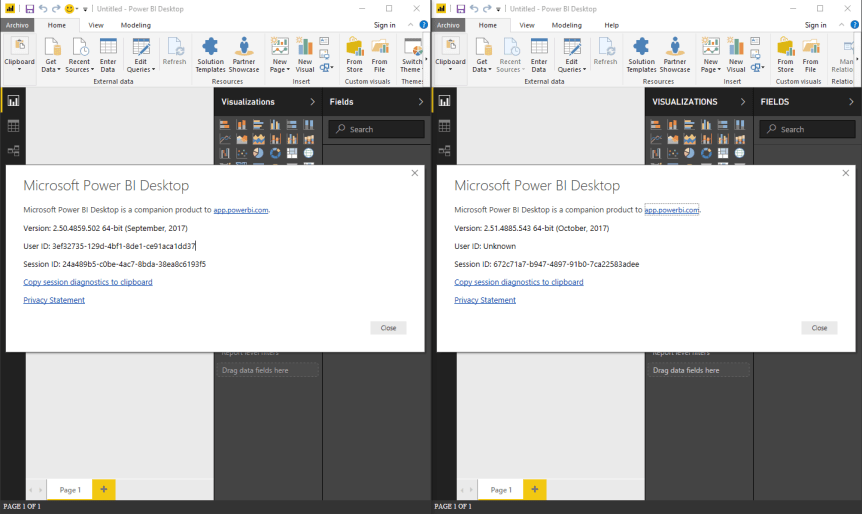The width and height of the screenshot is (862, 514).
Task: Click Save icon in right window title bar
Action: 461,9
